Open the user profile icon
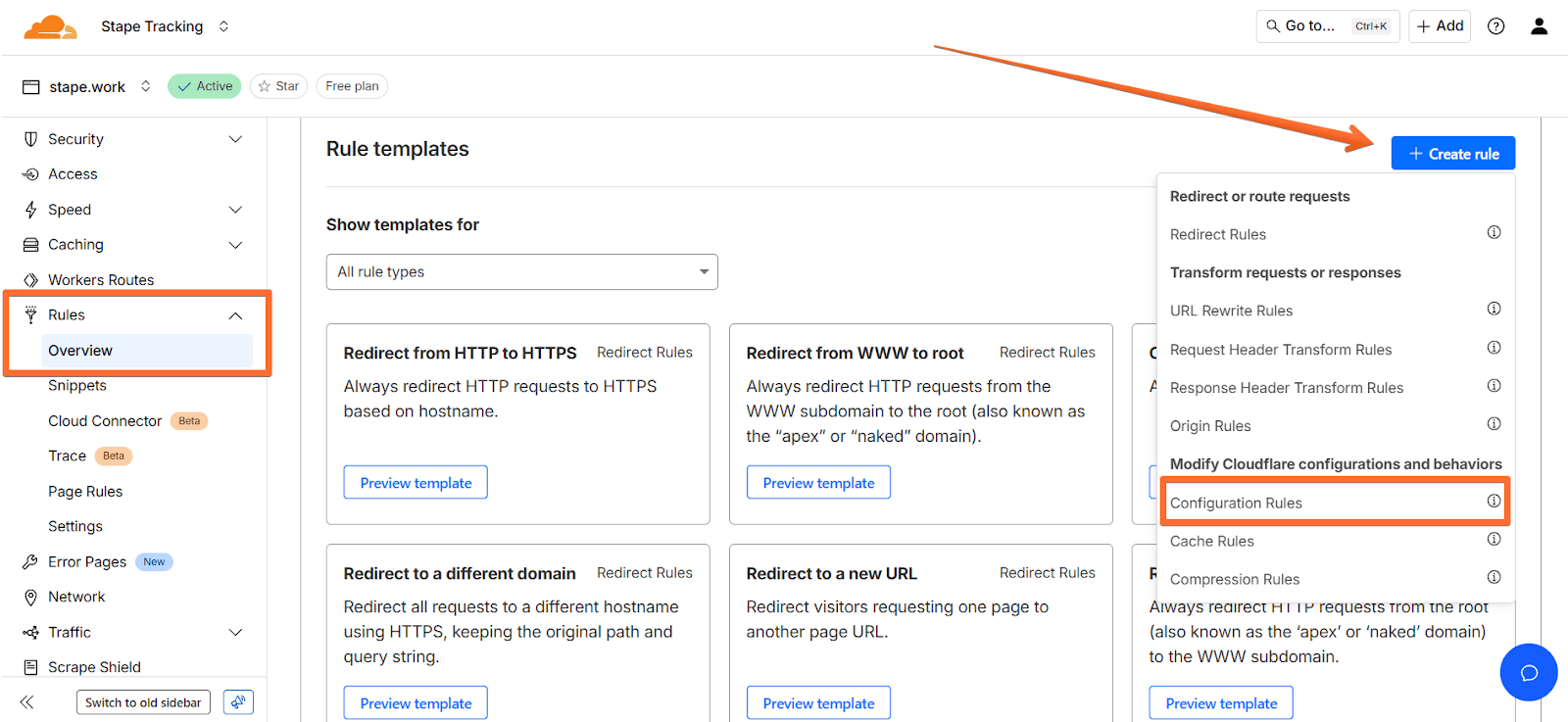The width and height of the screenshot is (1568, 722). pyautogui.click(x=1540, y=26)
